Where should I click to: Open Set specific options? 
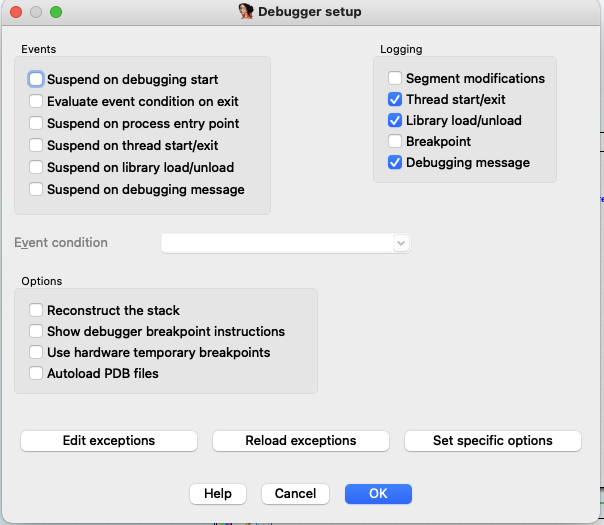click(x=493, y=441)
